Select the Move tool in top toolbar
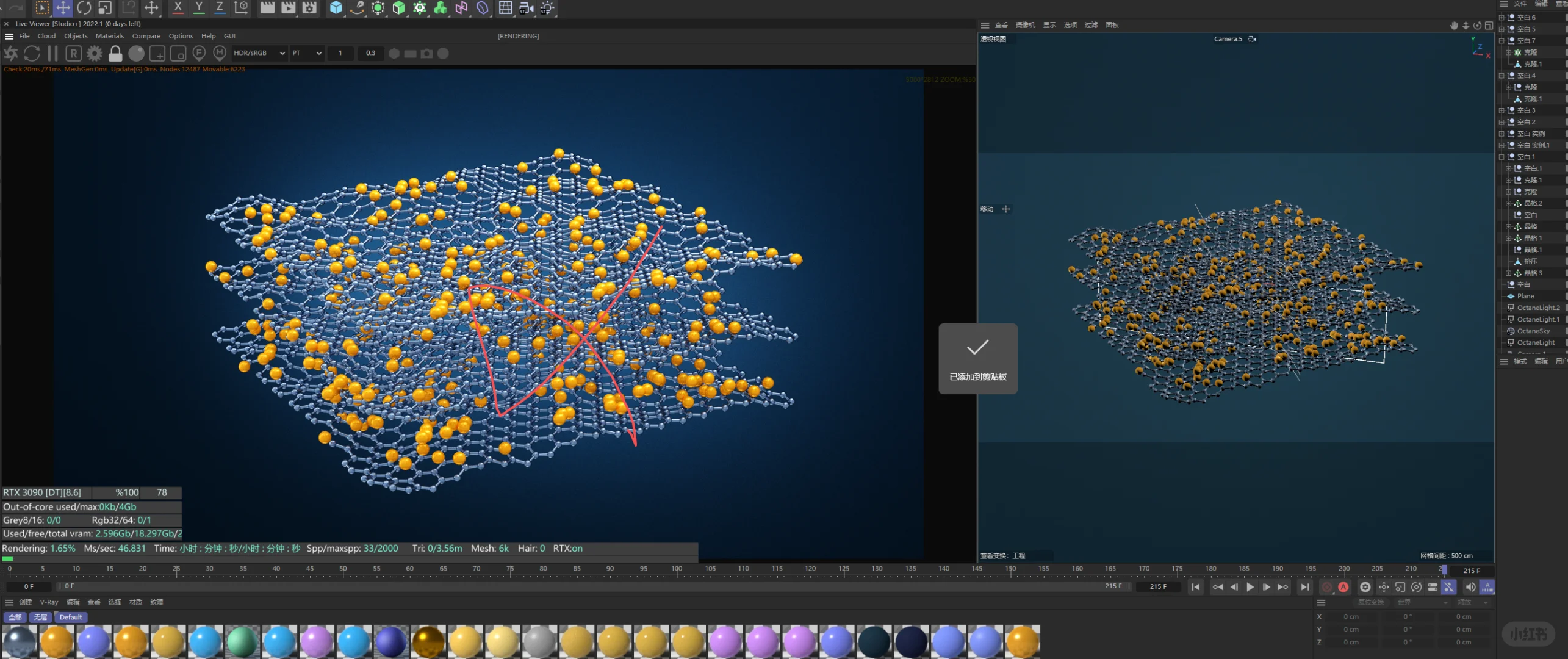Image resolution: width=1568 pixels, height=659 pixels. point(63,8)
